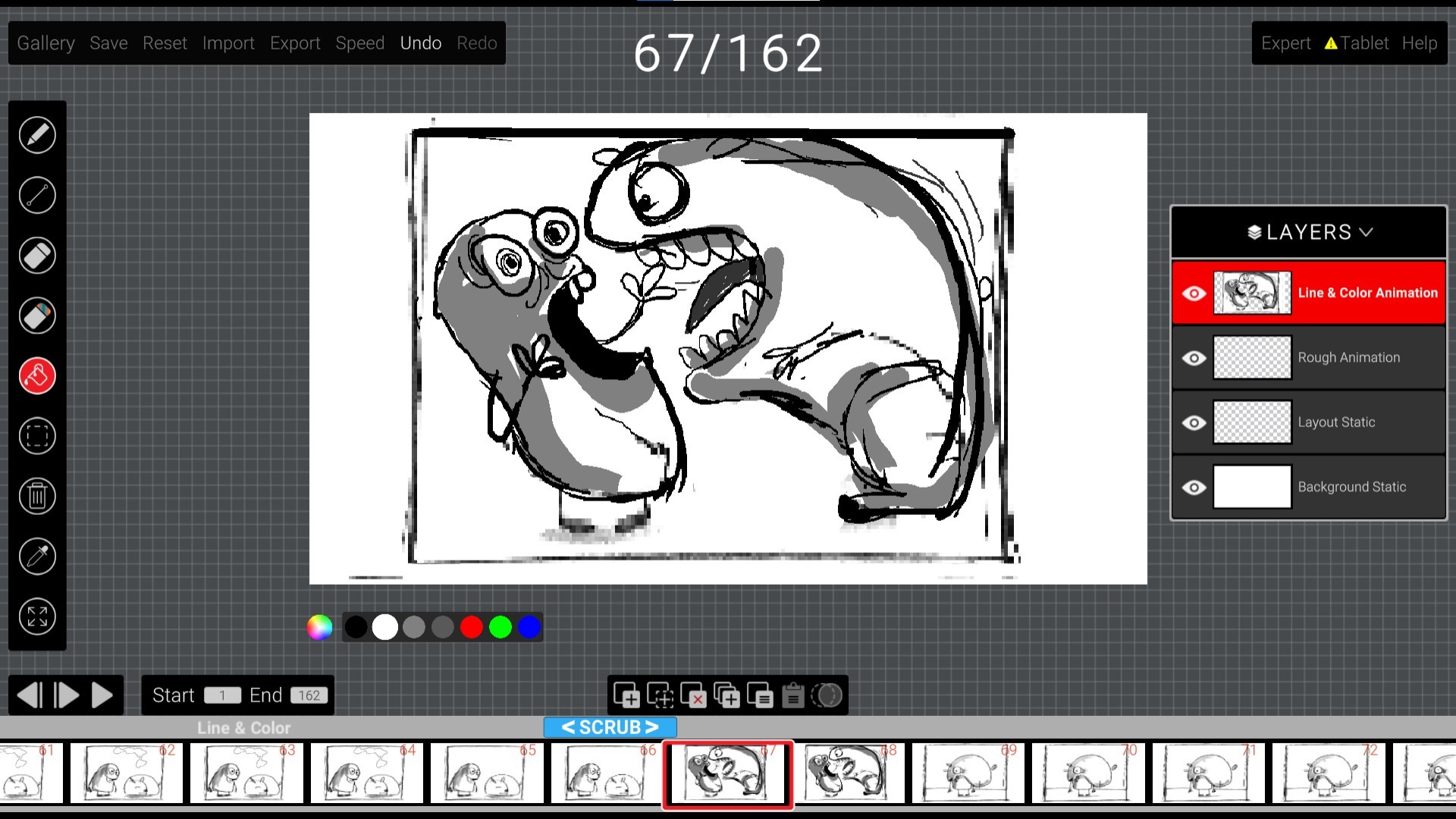Choose the red color swatch
Viewport: 1456px width, 819px height.
click(x=472, y=627)
